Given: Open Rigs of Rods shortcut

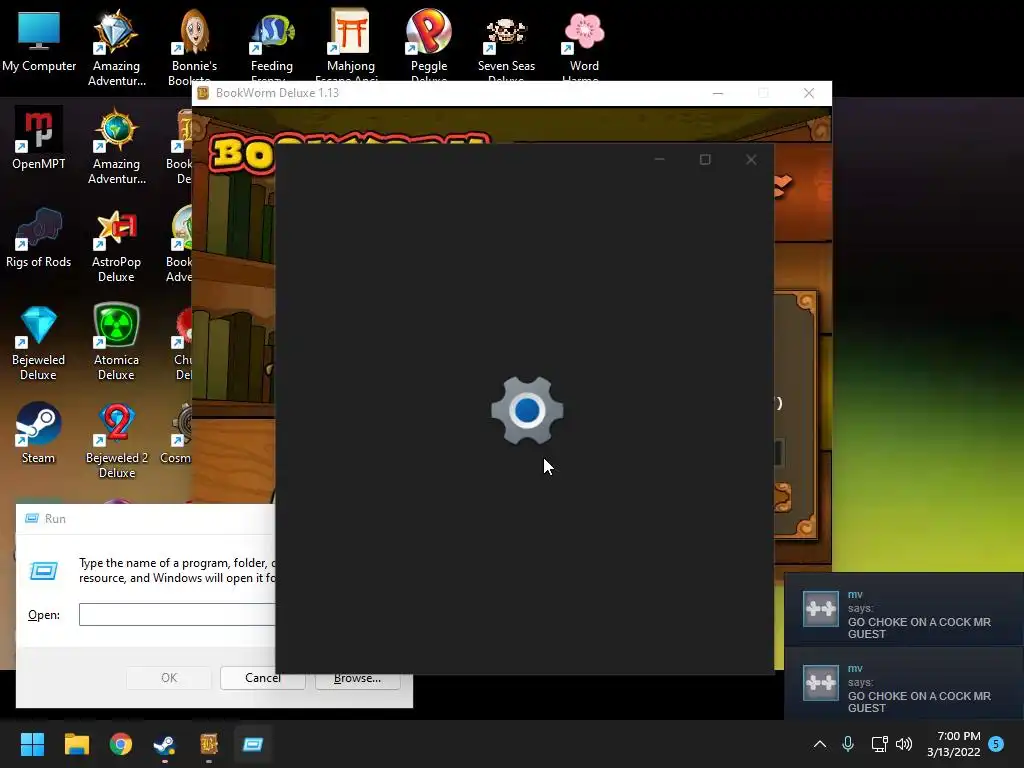Looking at the screenshot, I should (39, 238).
